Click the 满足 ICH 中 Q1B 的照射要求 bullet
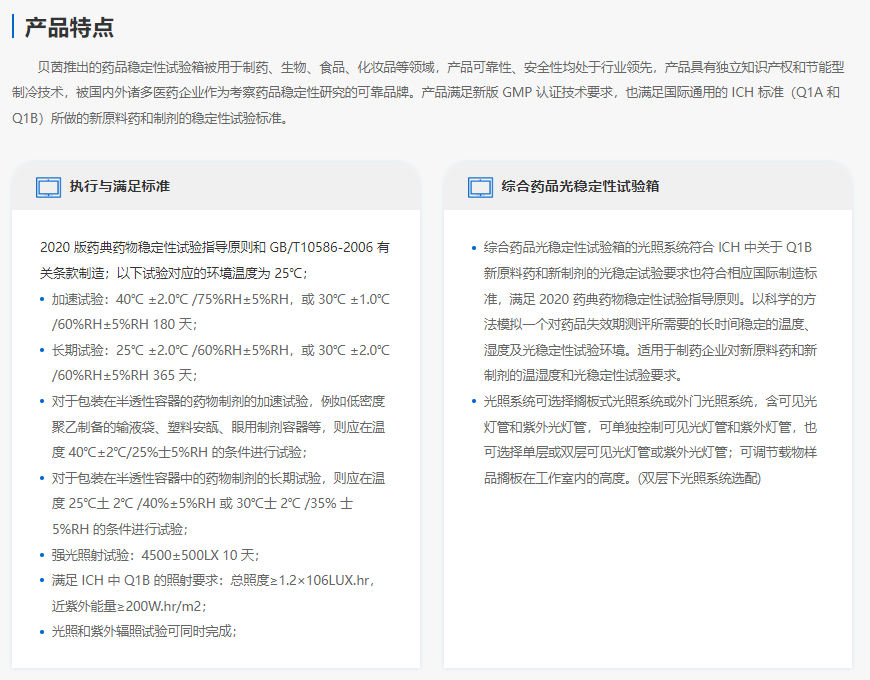The image size is (870, 680). [x=212, y=592]
